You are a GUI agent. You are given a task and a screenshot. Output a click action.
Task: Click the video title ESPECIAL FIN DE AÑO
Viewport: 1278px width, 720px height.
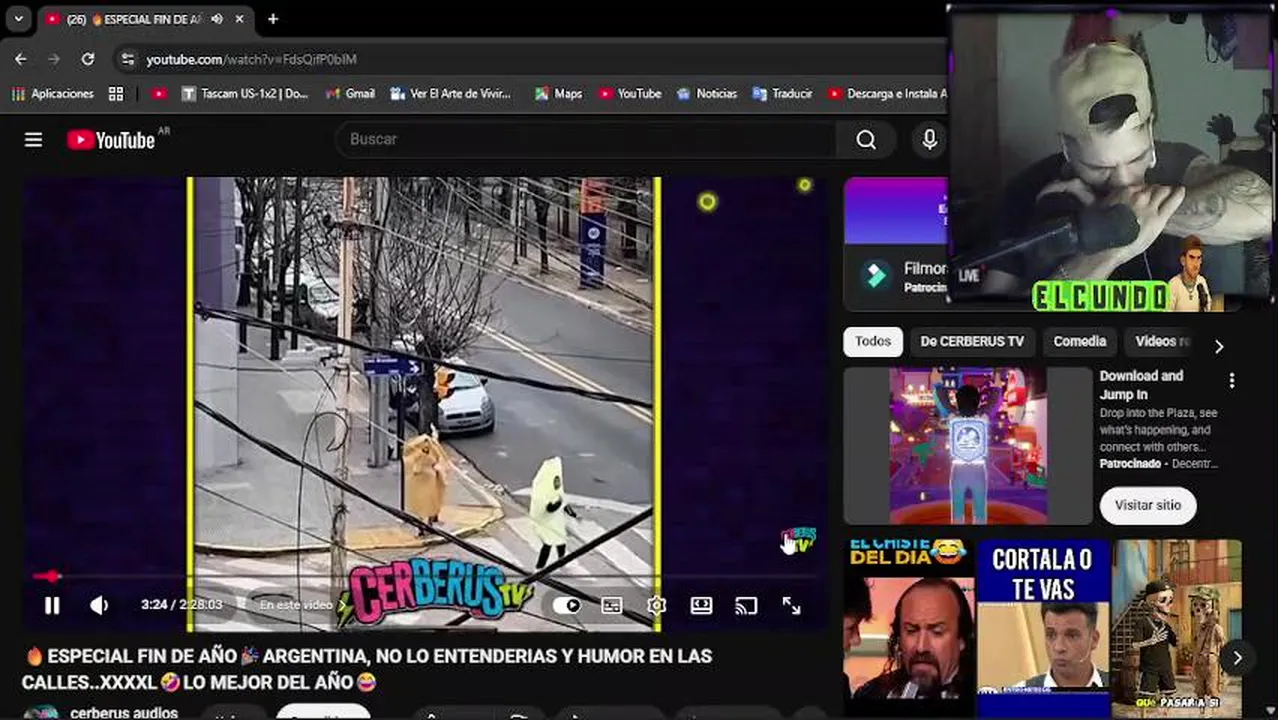[367, 669]
